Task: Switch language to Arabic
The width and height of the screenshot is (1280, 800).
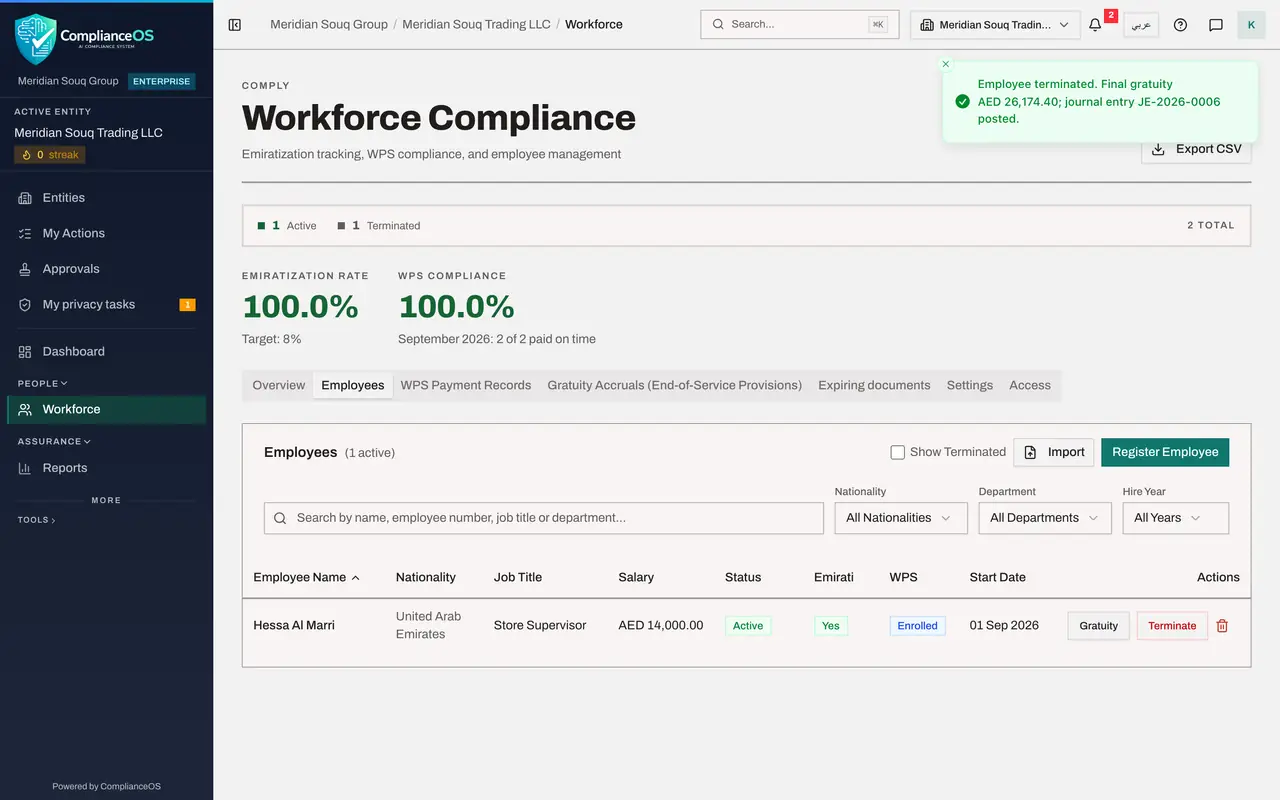Action: (x=1141, y=25)
